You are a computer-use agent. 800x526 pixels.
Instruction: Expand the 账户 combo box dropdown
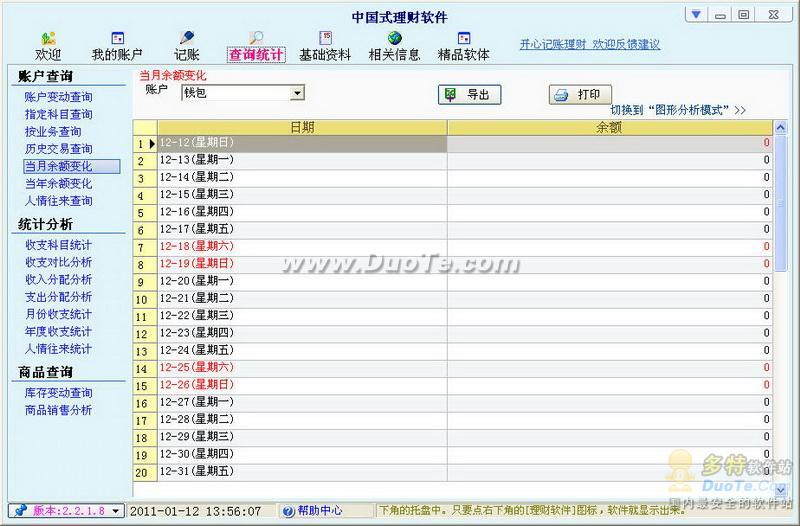point(297,93)
